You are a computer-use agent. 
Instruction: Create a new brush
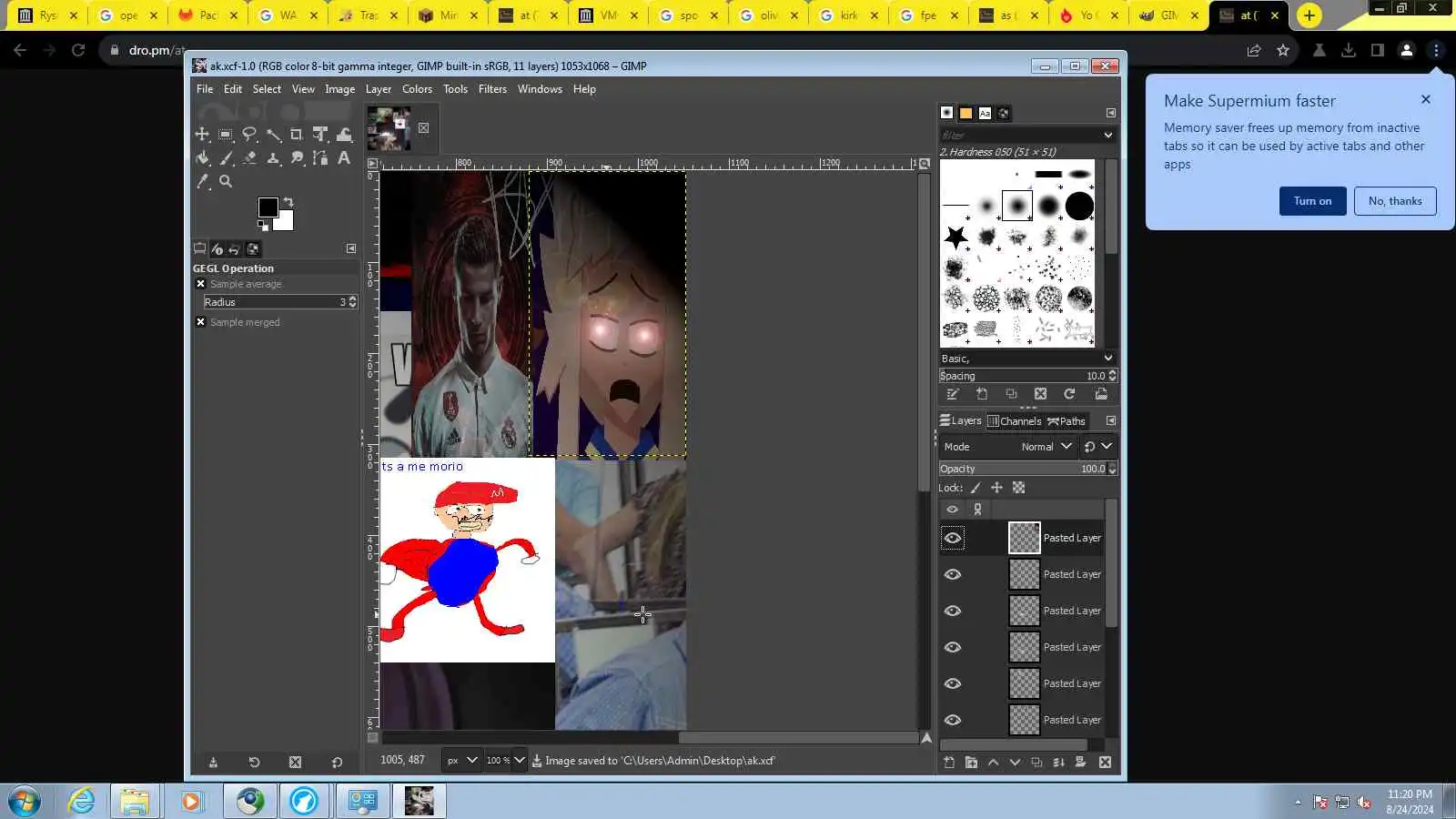[982, 394]
